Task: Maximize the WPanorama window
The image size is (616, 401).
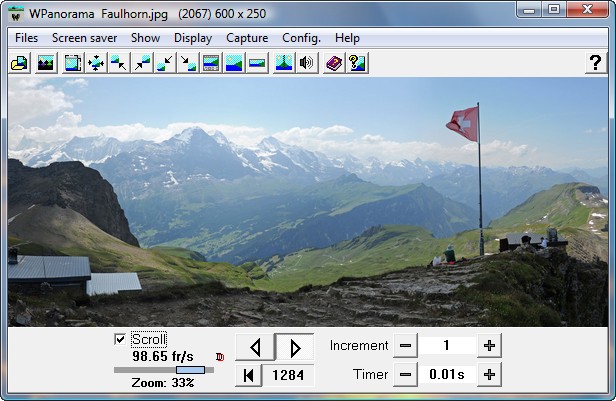Action: point(554,10)
